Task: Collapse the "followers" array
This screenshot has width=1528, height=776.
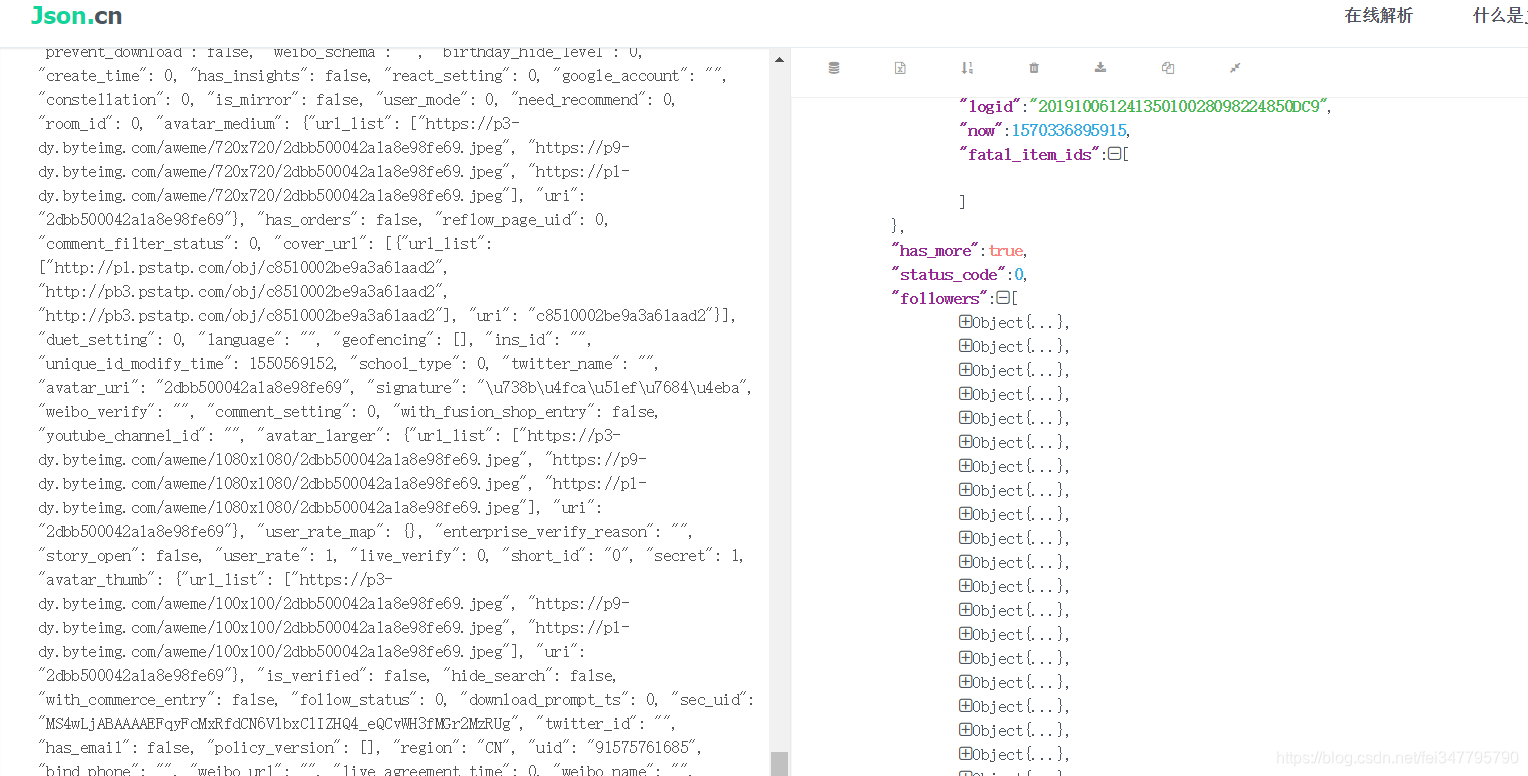Action: (1003, 298)
